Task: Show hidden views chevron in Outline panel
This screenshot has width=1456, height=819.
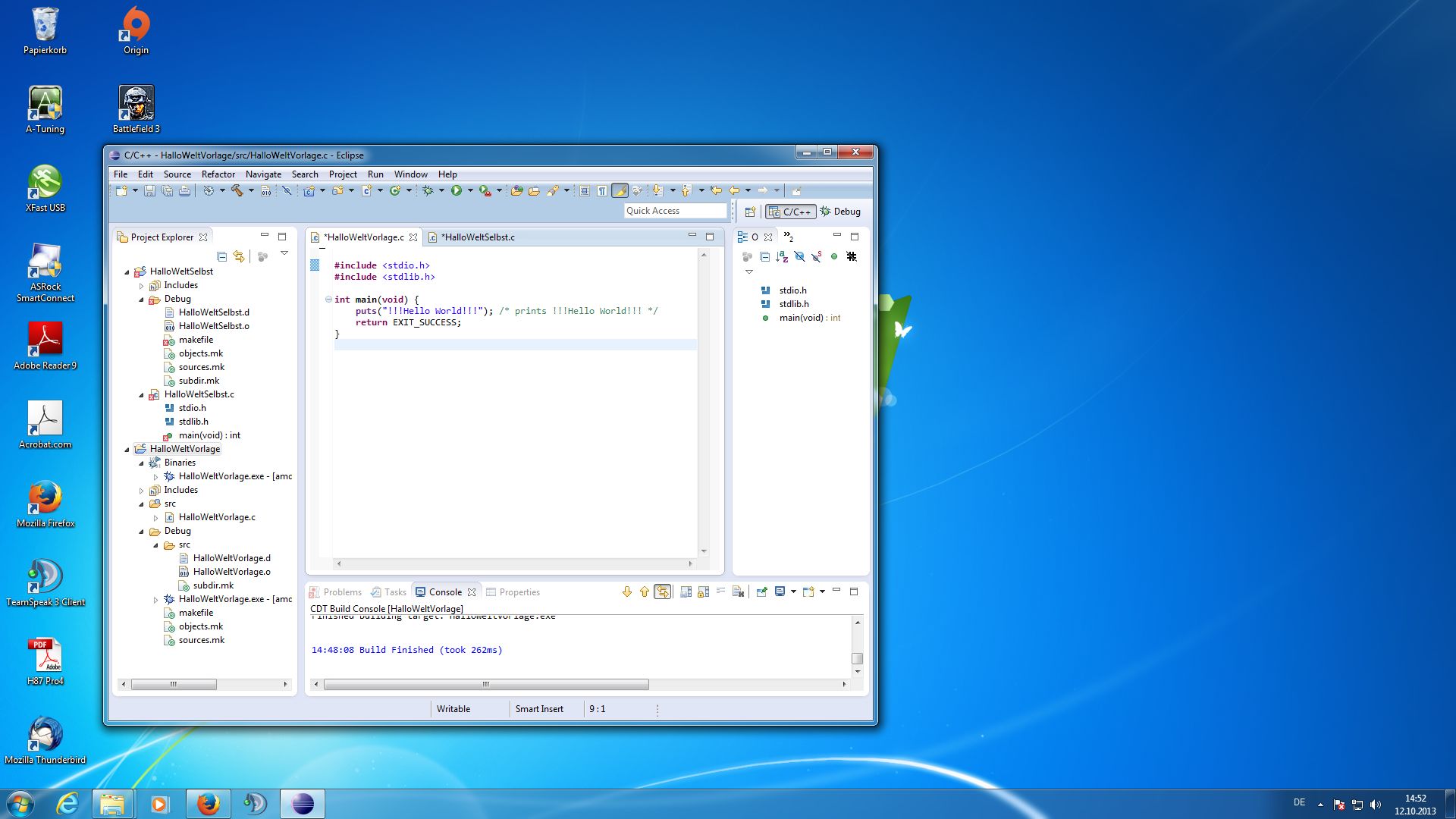Action: coord(789,237)
